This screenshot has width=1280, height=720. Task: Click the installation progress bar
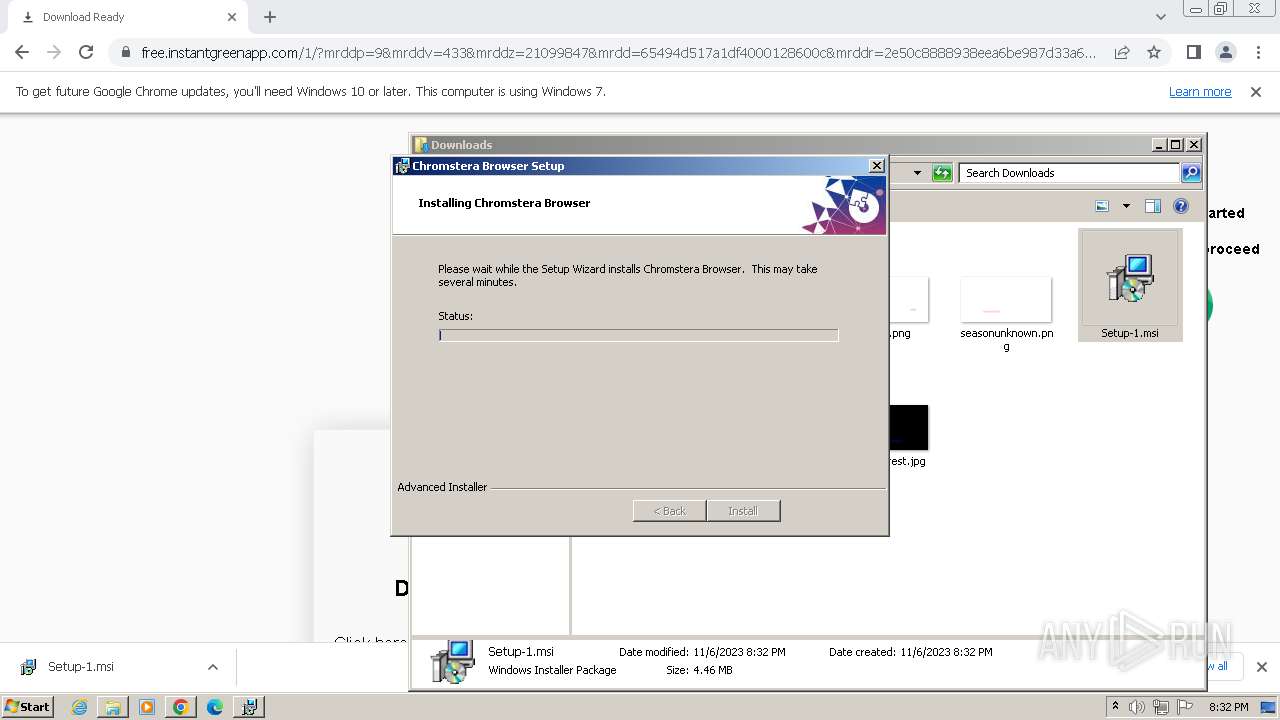(638, 335)
